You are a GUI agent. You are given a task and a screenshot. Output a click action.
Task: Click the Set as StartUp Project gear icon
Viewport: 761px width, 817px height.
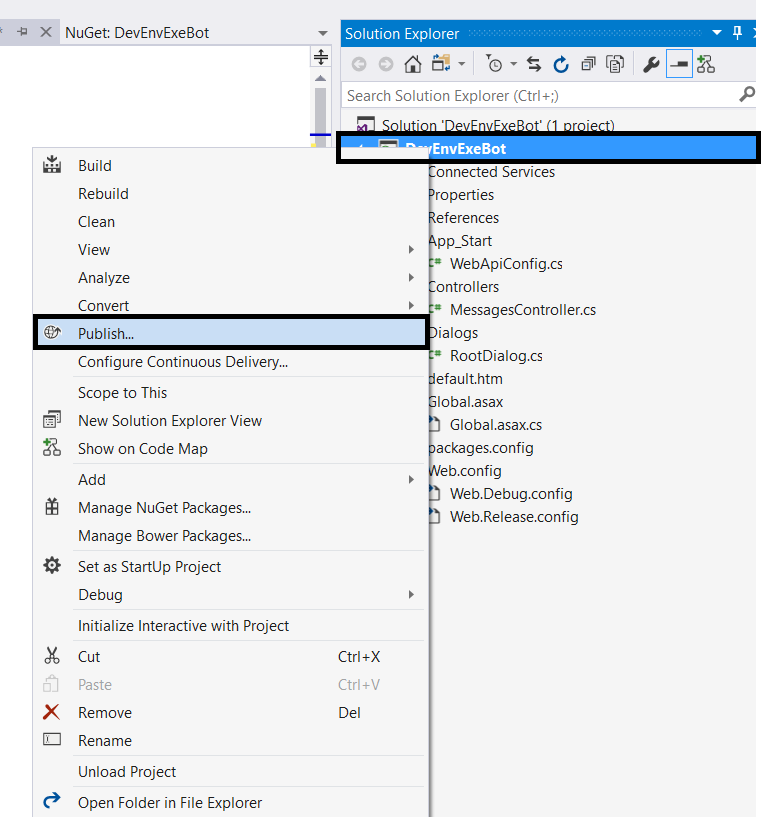[52, 565]
